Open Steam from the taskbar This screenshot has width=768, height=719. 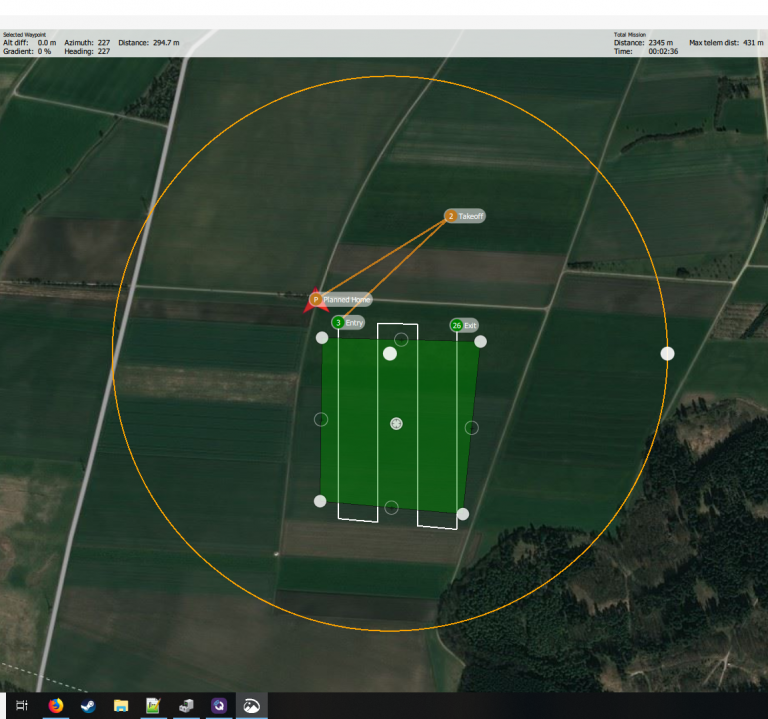click(x=88, y=706)
